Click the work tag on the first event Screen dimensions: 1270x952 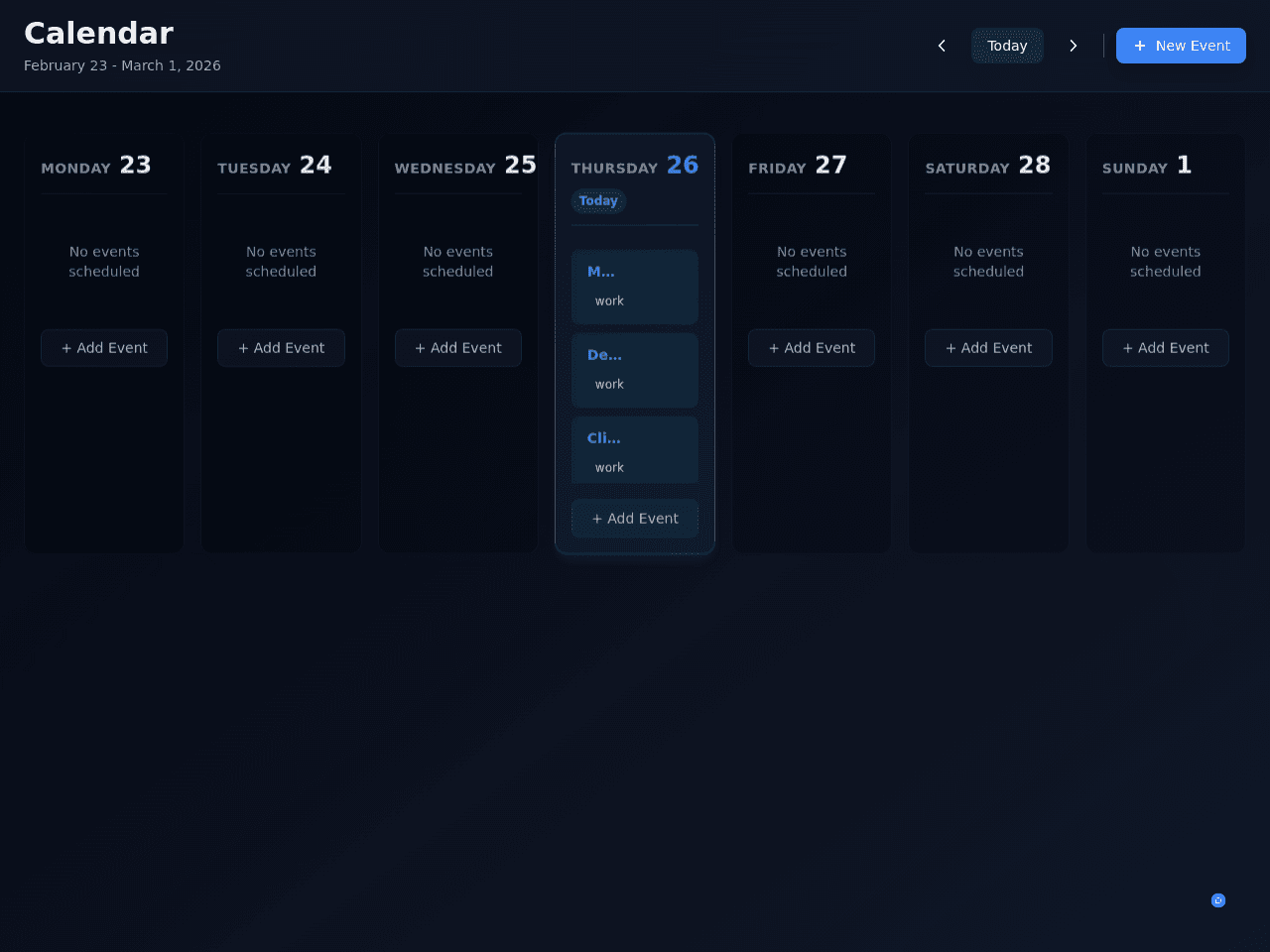click(x=609, y=300)
